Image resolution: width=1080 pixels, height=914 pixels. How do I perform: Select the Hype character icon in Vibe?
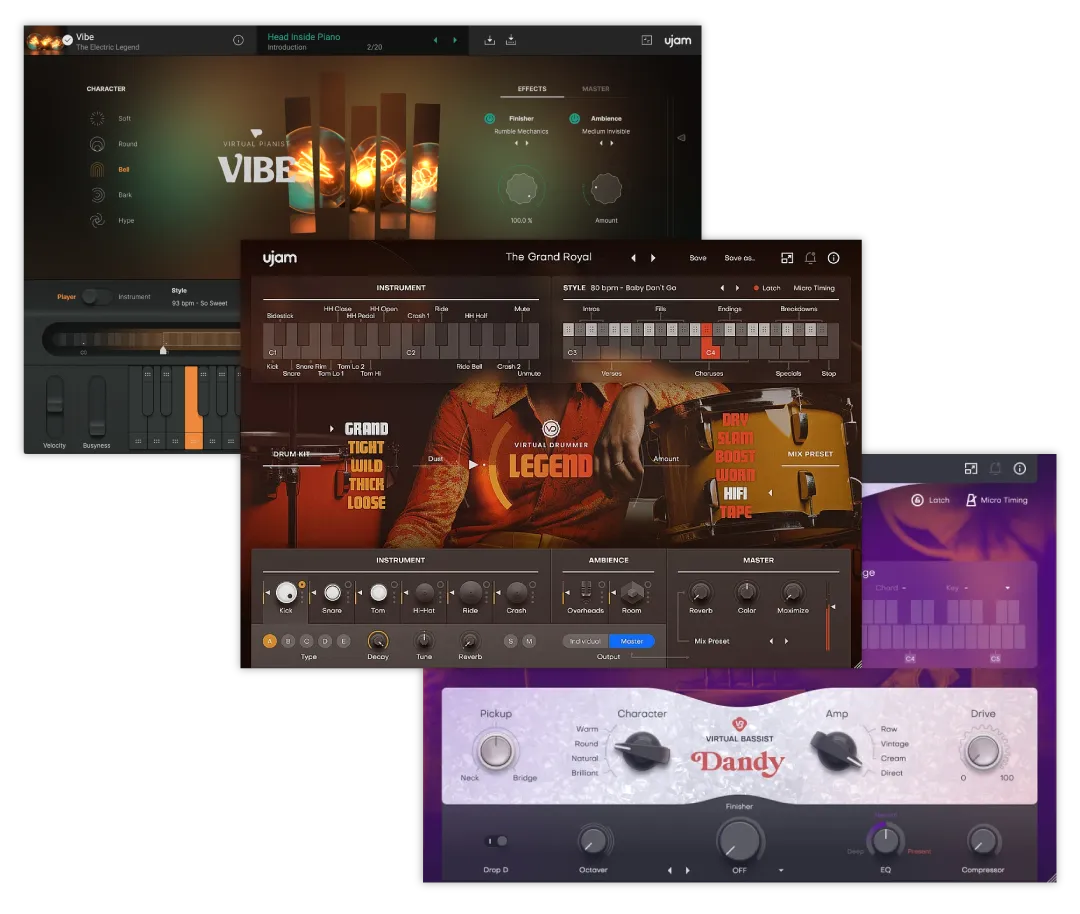tap(97, 220)
